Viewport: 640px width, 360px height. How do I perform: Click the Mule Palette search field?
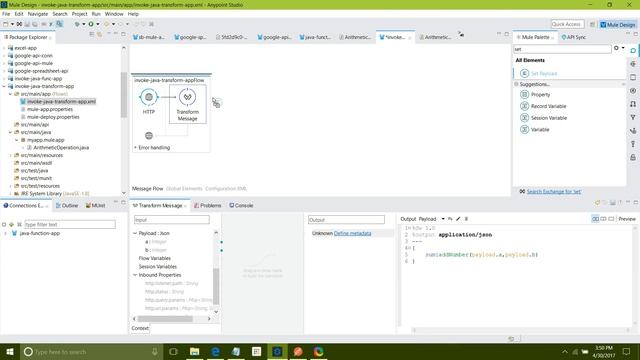click(x=562, y=49)
